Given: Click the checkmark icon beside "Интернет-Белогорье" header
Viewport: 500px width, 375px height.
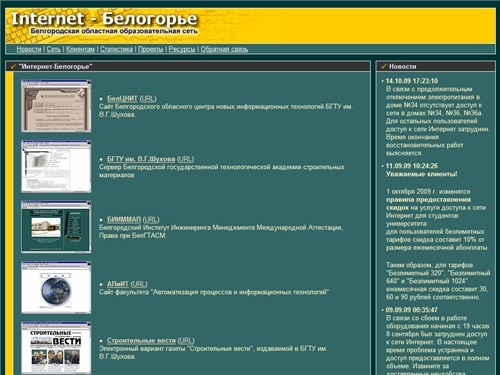Looking at the screenshot, I should coord(13,66).
